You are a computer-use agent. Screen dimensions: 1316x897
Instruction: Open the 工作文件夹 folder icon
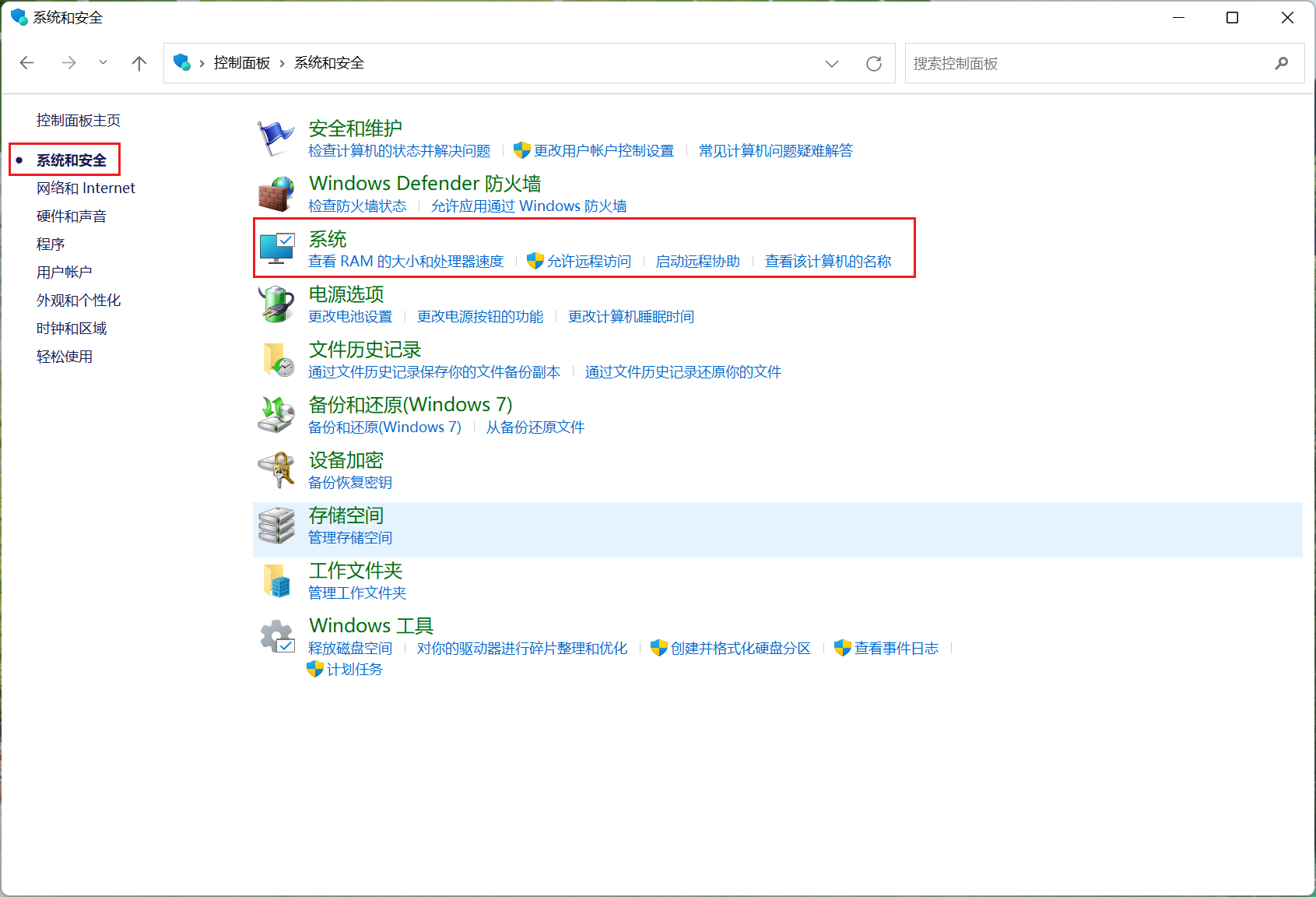[x=275, y=581]
